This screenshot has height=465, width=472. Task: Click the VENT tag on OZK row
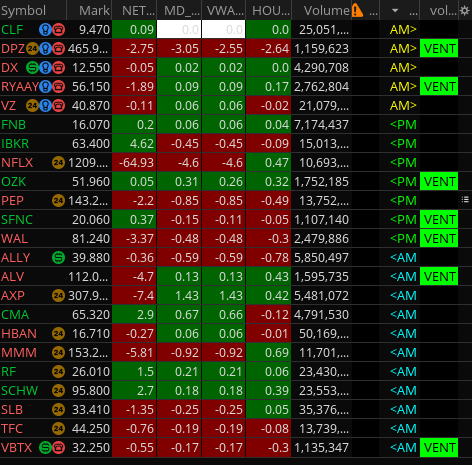[x=439, y=182]
